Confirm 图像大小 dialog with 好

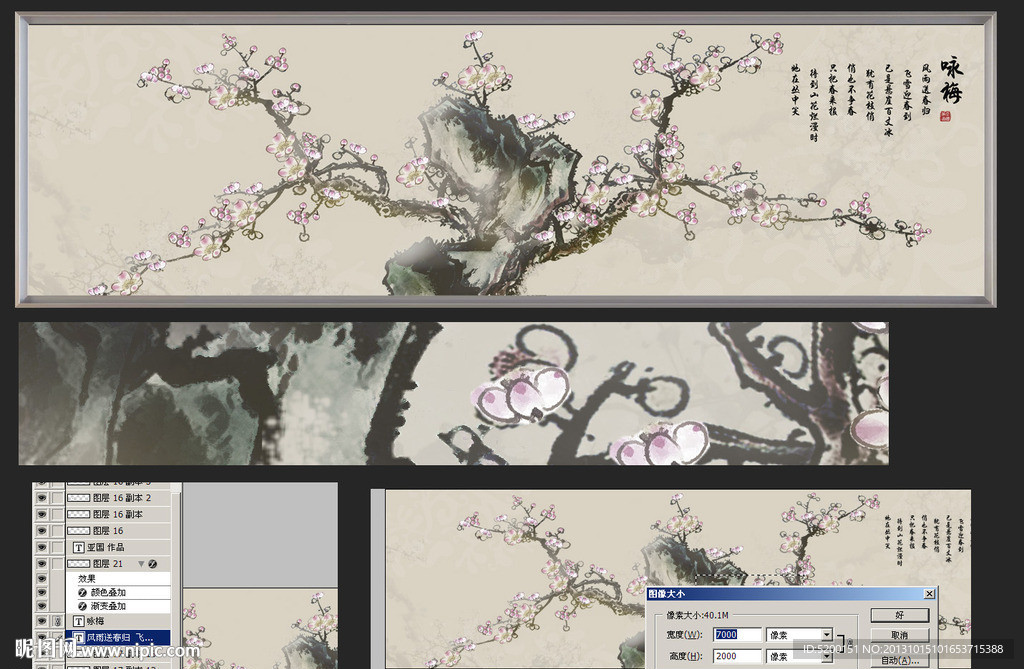899,615
